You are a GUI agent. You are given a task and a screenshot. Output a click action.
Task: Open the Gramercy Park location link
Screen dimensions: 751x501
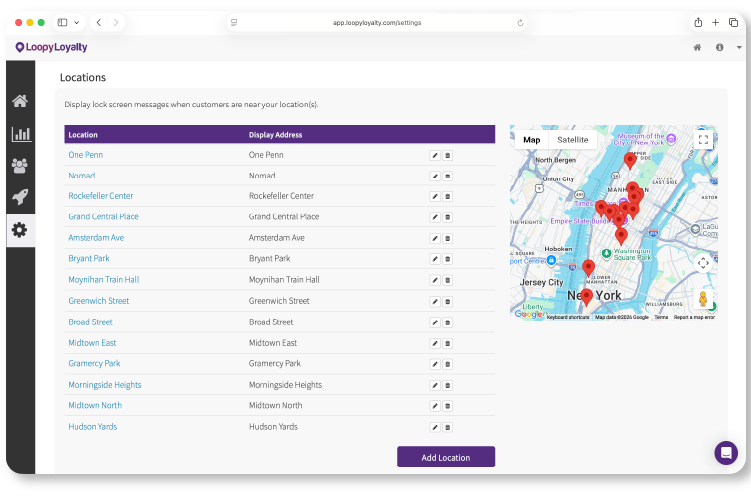(94, 364)
